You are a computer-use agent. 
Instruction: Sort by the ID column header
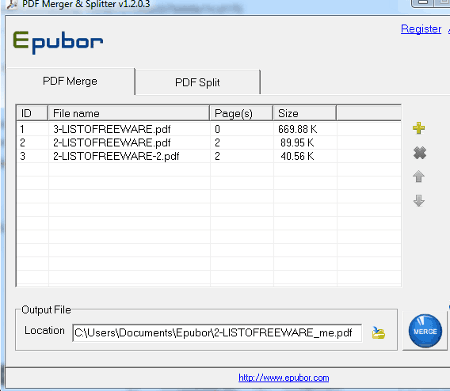(32, 113)
